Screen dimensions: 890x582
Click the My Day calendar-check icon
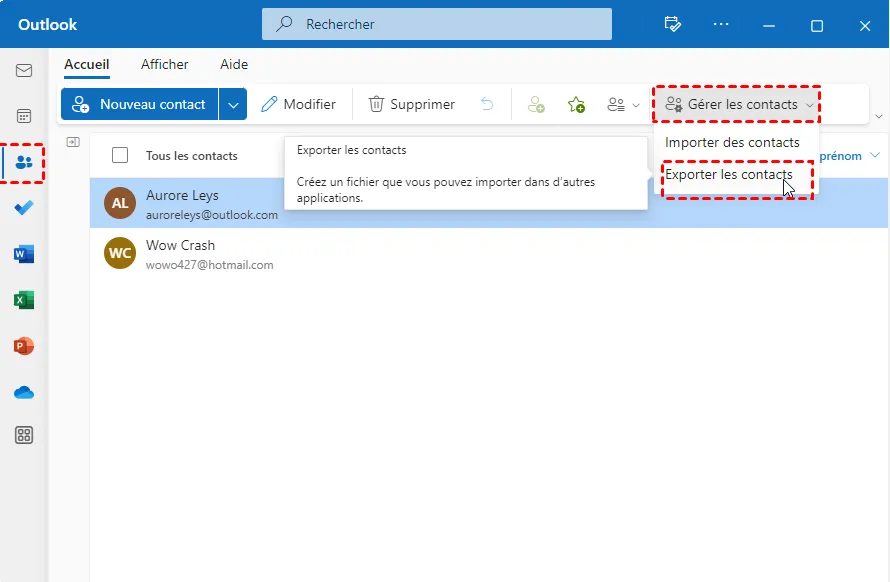tap(673, 24)
